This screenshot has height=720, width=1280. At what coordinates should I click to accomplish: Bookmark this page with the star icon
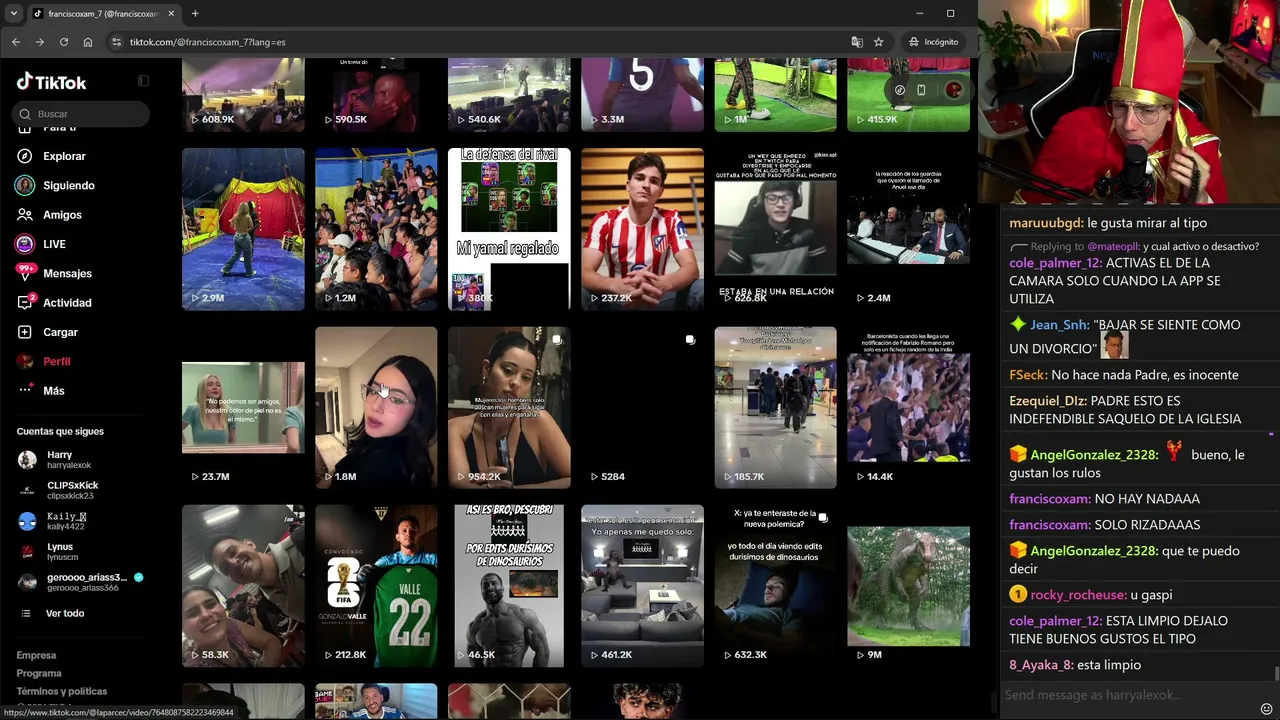click(x=879, y=42)
